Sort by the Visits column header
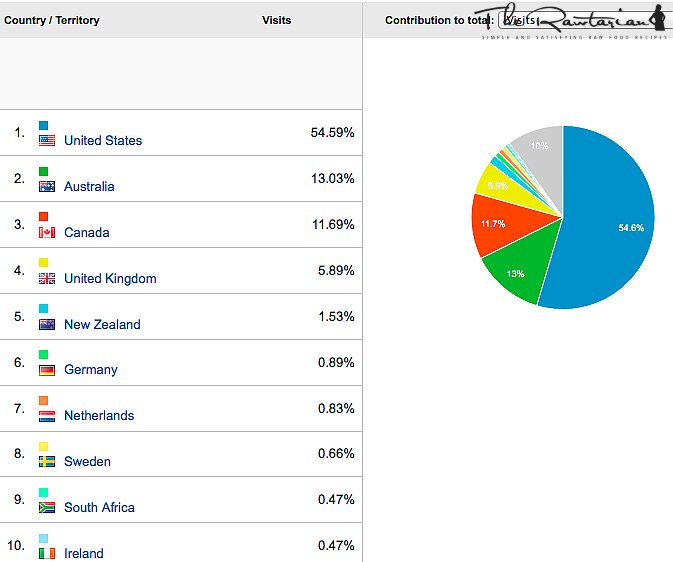Viewport: 673px width, 562px height. click(276, 20)
